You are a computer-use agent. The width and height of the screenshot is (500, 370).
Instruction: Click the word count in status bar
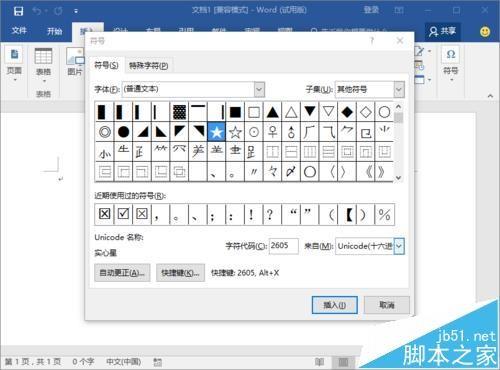point(83,362)
